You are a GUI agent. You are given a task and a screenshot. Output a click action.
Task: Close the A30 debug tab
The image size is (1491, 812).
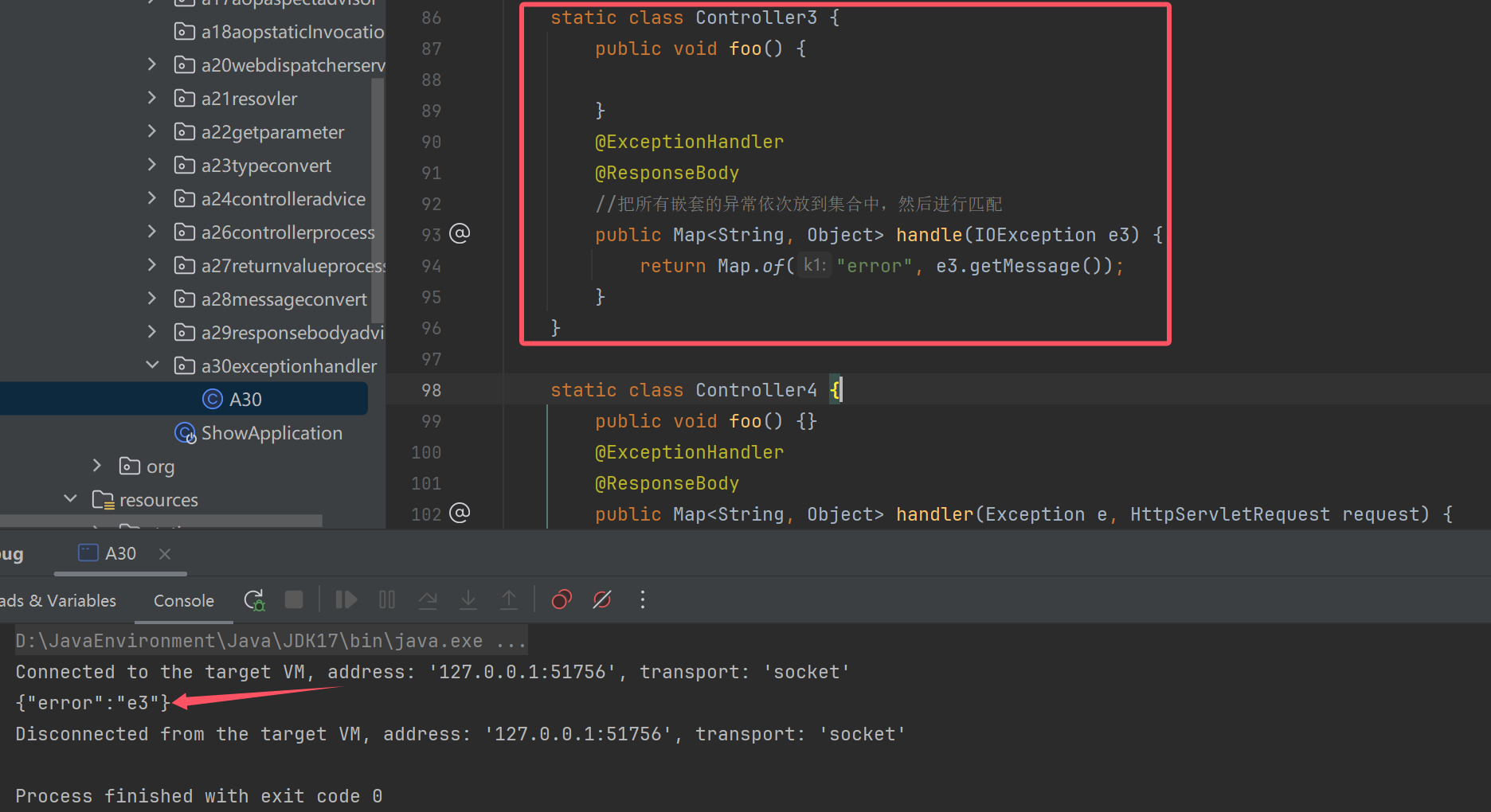click(x=165, y=553)
